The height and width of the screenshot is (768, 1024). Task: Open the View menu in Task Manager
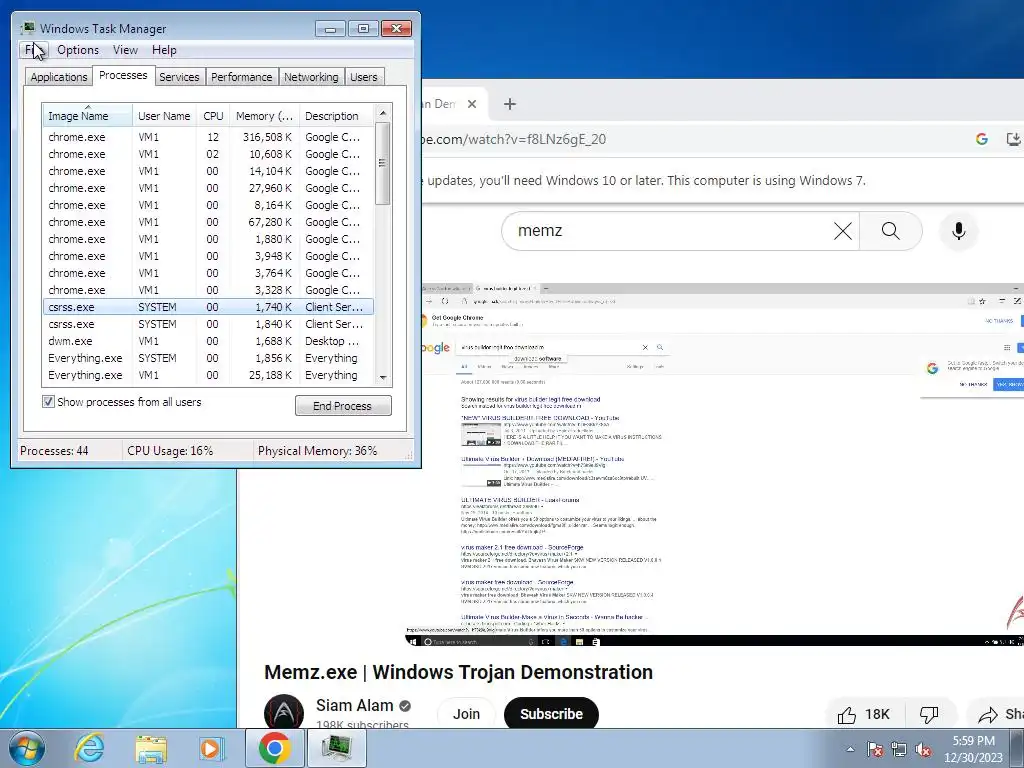point(125,50)
